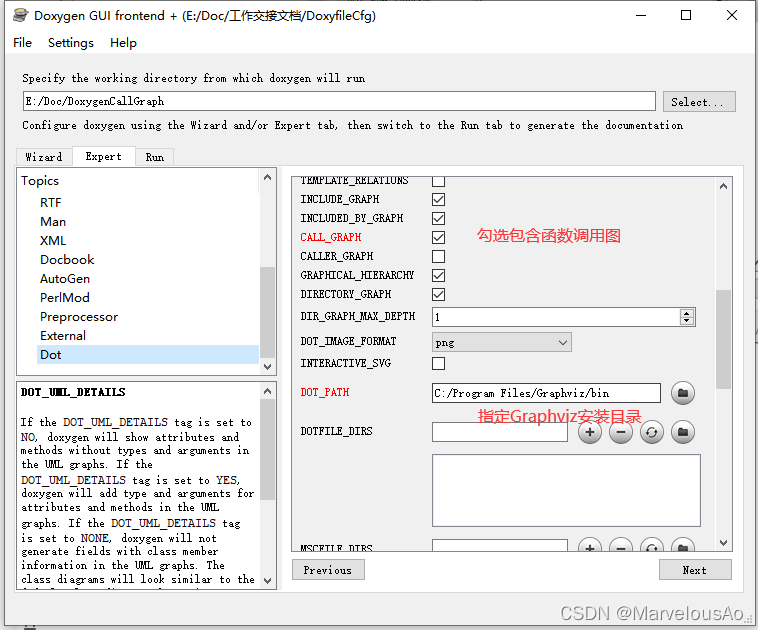758x630 pixels.
Task: Click the DOTFILE_DIRS add (plus) icon
Action: tap(590, 432)
